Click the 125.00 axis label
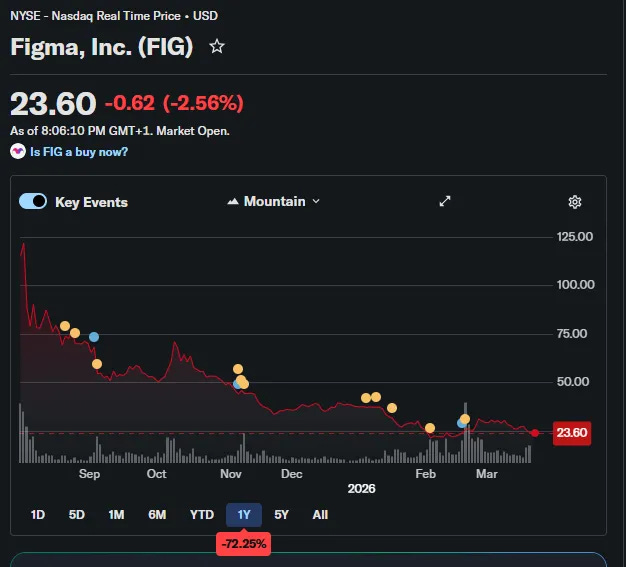 [x=575, y=237]
